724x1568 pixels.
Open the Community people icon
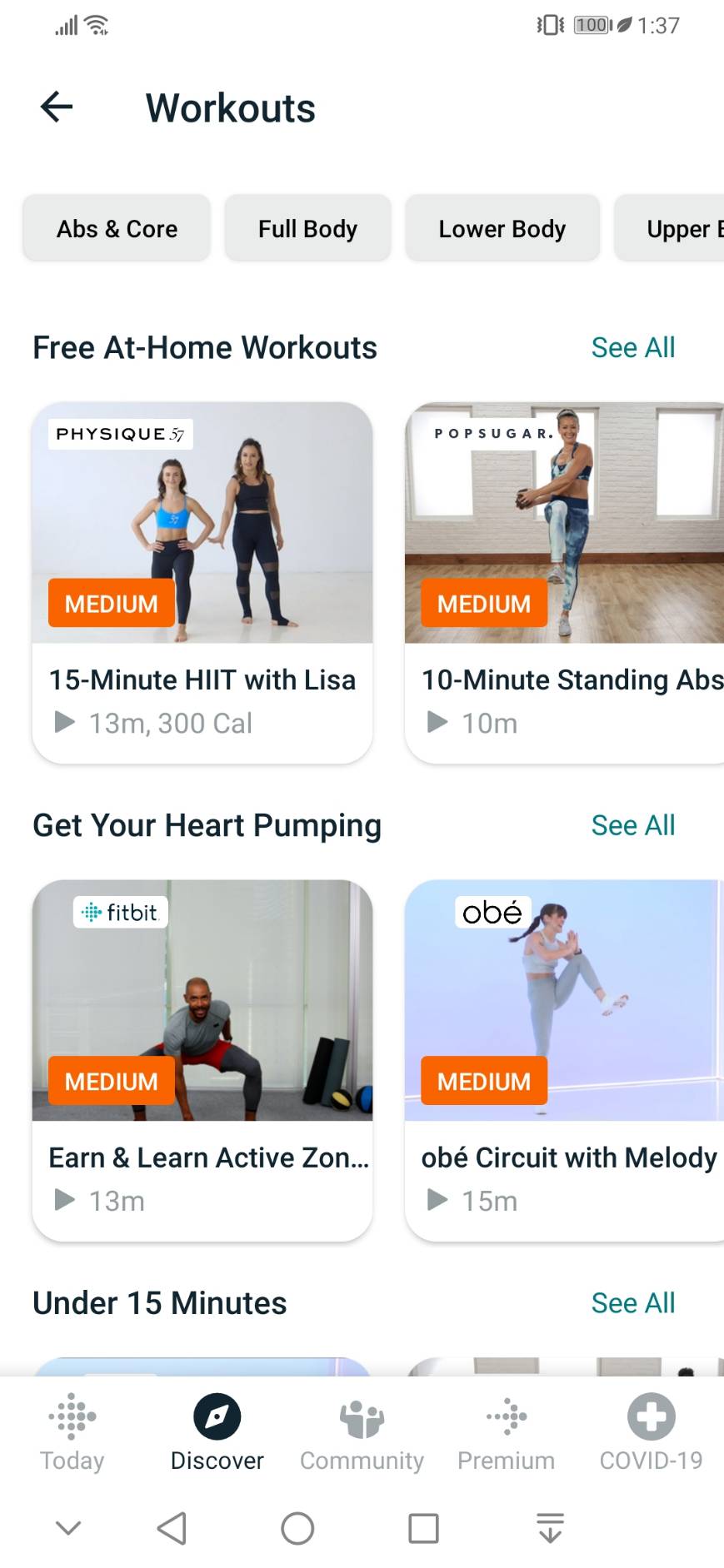[362, 1417]
